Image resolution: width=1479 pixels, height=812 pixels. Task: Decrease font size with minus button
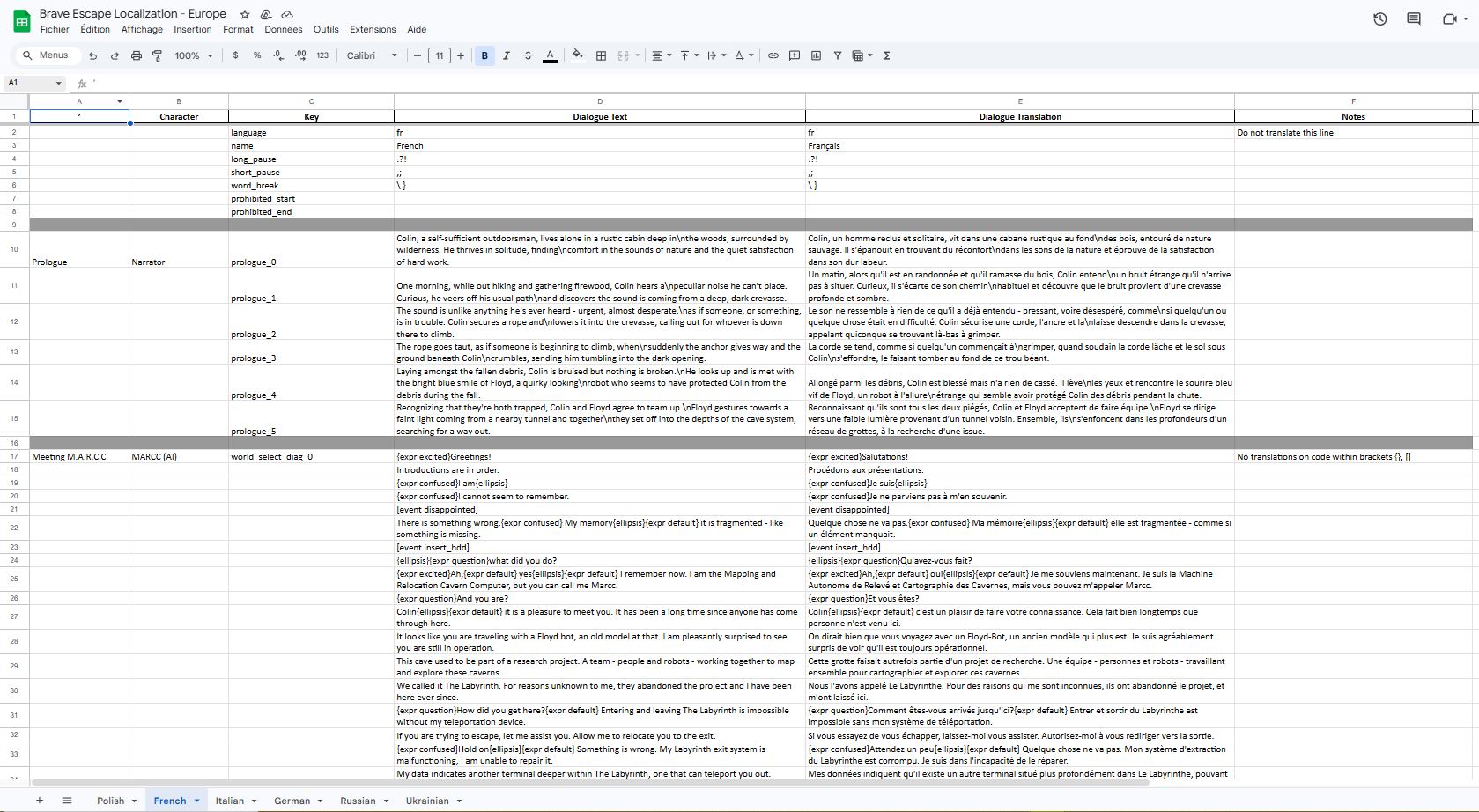[x=418, y=55]
